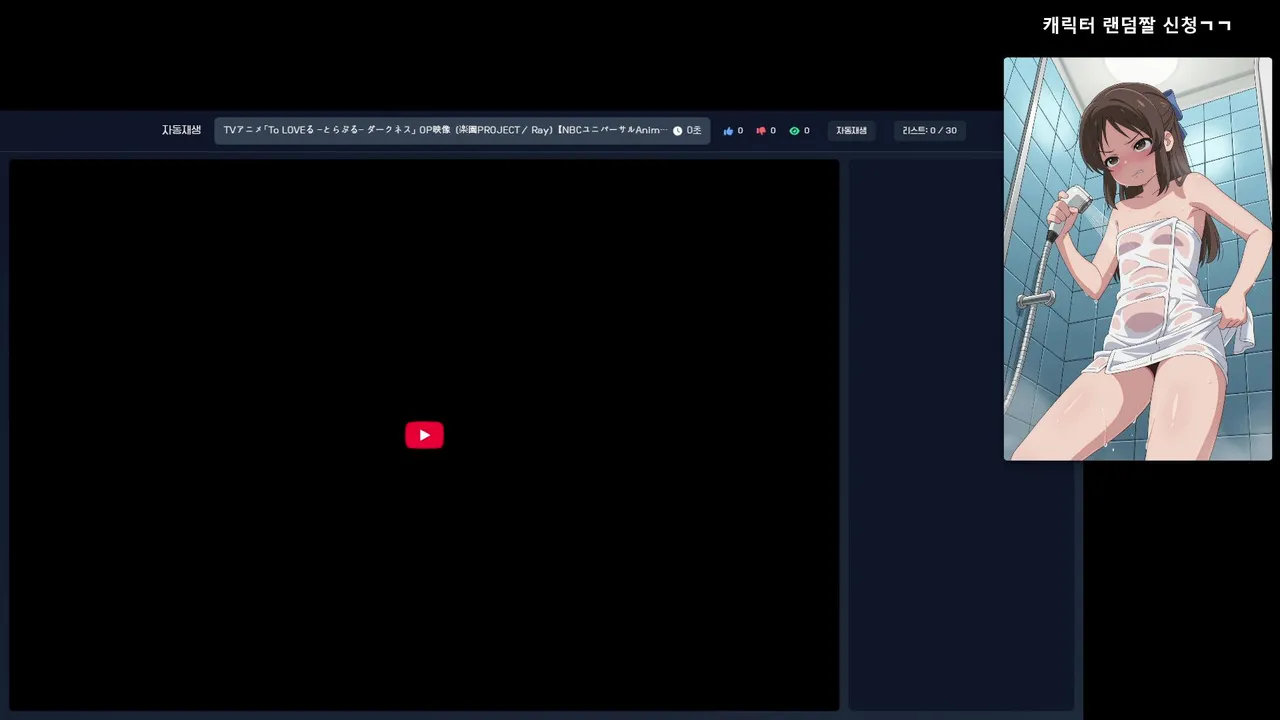Start the video with the red YouTube play button
This screenshot has height=720, width=1280.
click(x=424, y=435)
